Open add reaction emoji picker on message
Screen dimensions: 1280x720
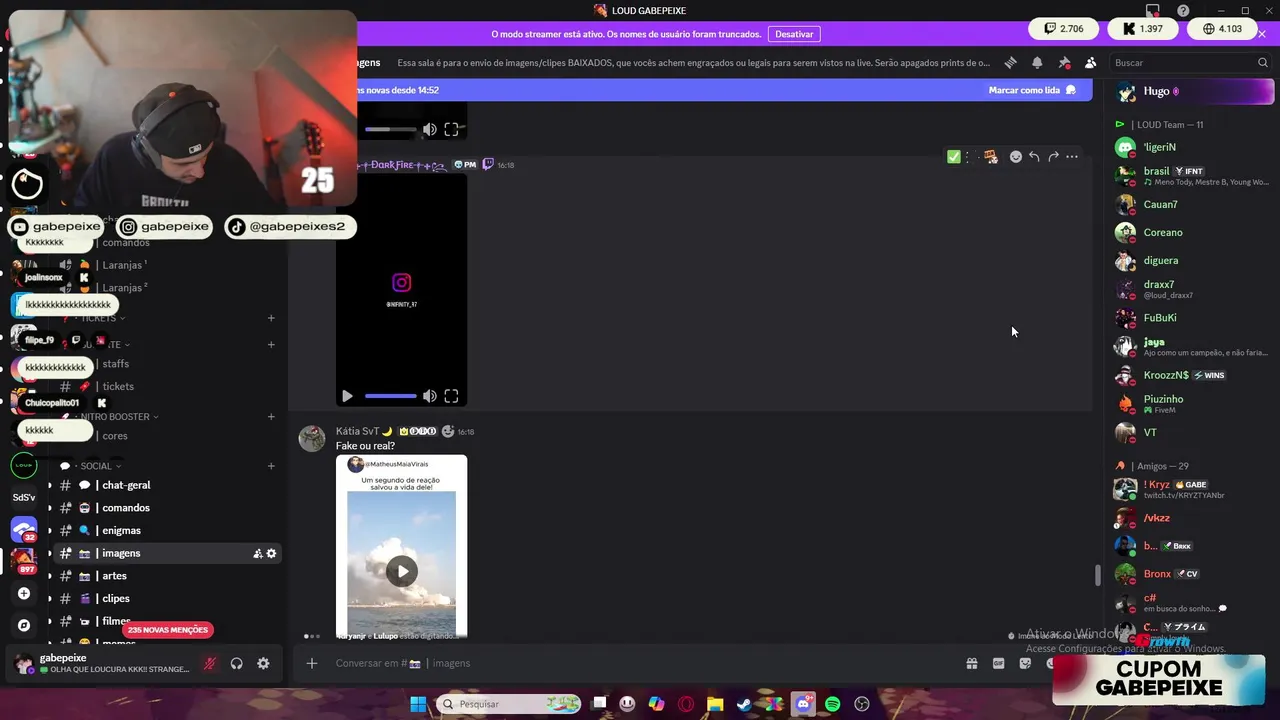(1016, 157)
